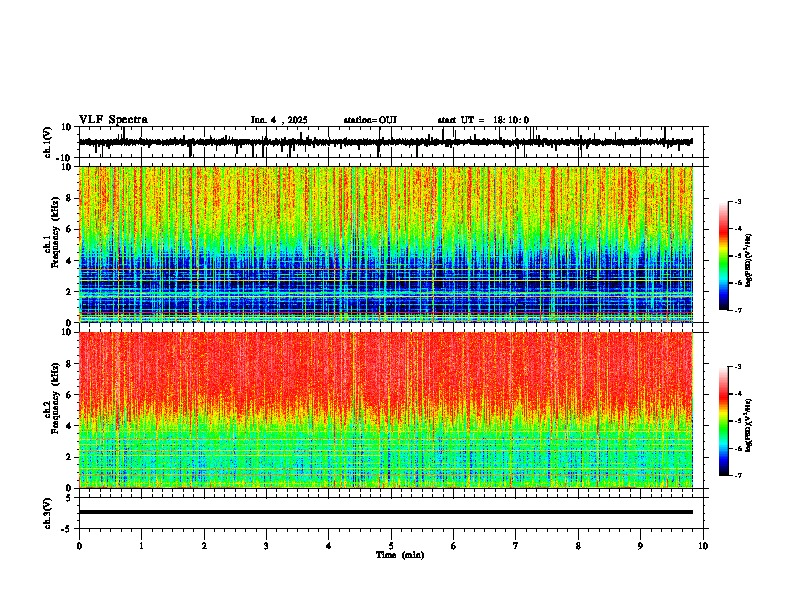This screenshot has width=792, height=612.
Task: Click the "-7" label below ch.1 color bar
Action: pos(738,310)
